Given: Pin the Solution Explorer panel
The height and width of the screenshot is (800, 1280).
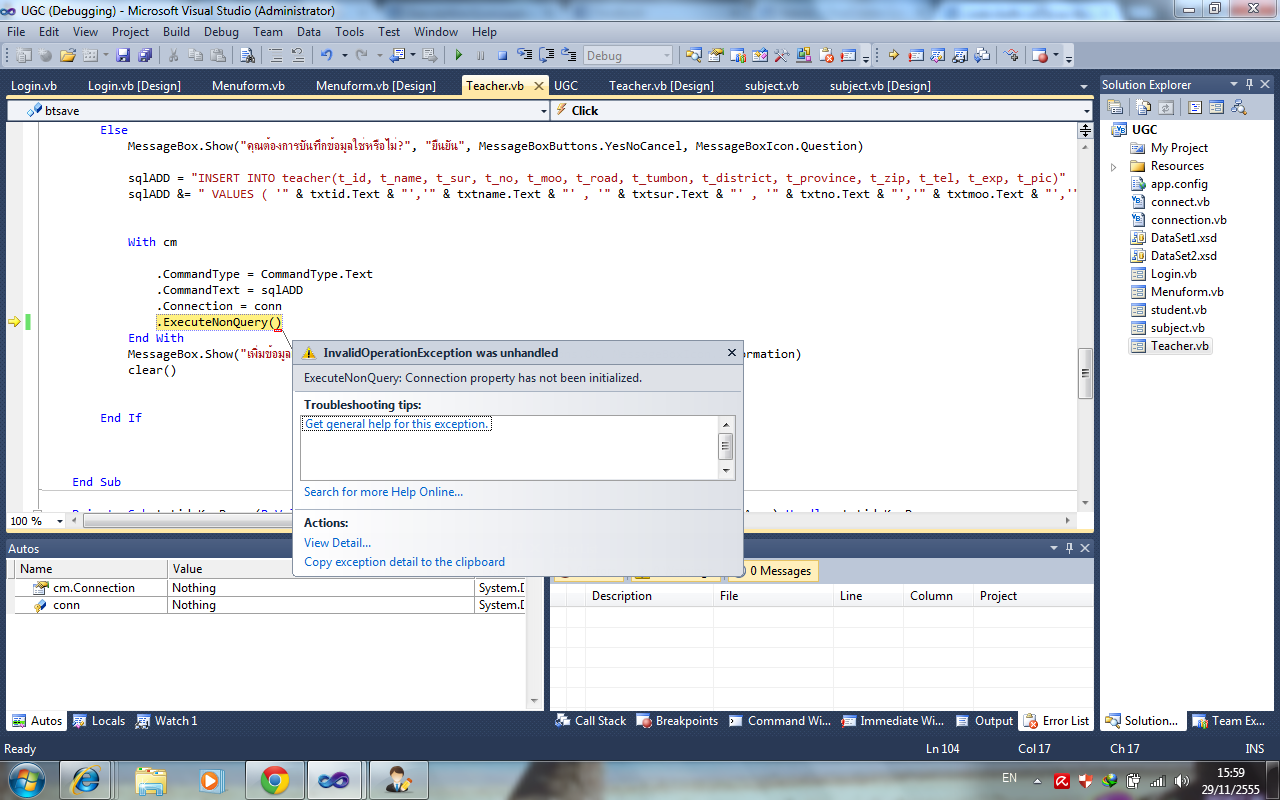Looking at the screenshot, I should click(x=1250, y=85).
